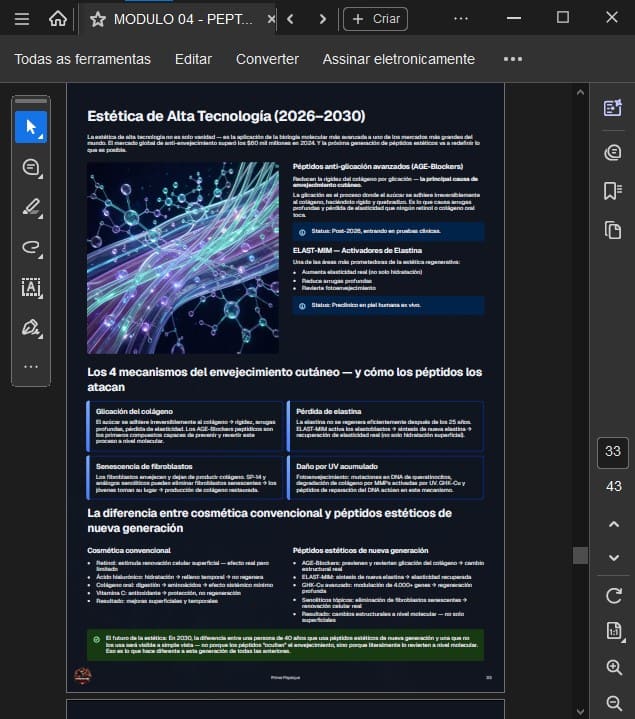Click the total page count 43
The width and height of the screenshot is (635, 719).
pos(614,487)
